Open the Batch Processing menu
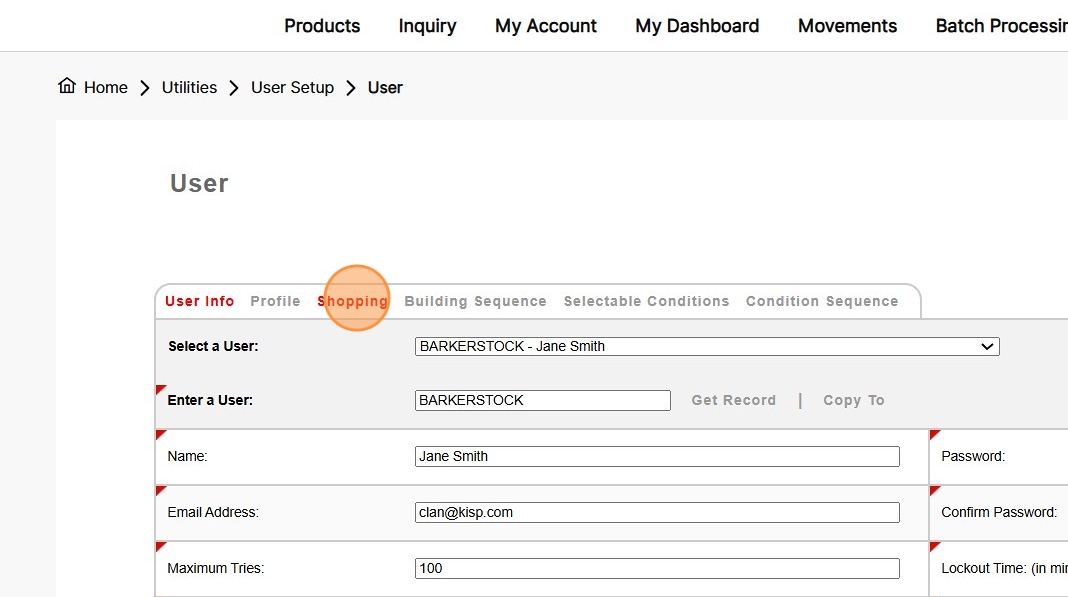The image size is (1068, 597). click(x=1000, y=26)
